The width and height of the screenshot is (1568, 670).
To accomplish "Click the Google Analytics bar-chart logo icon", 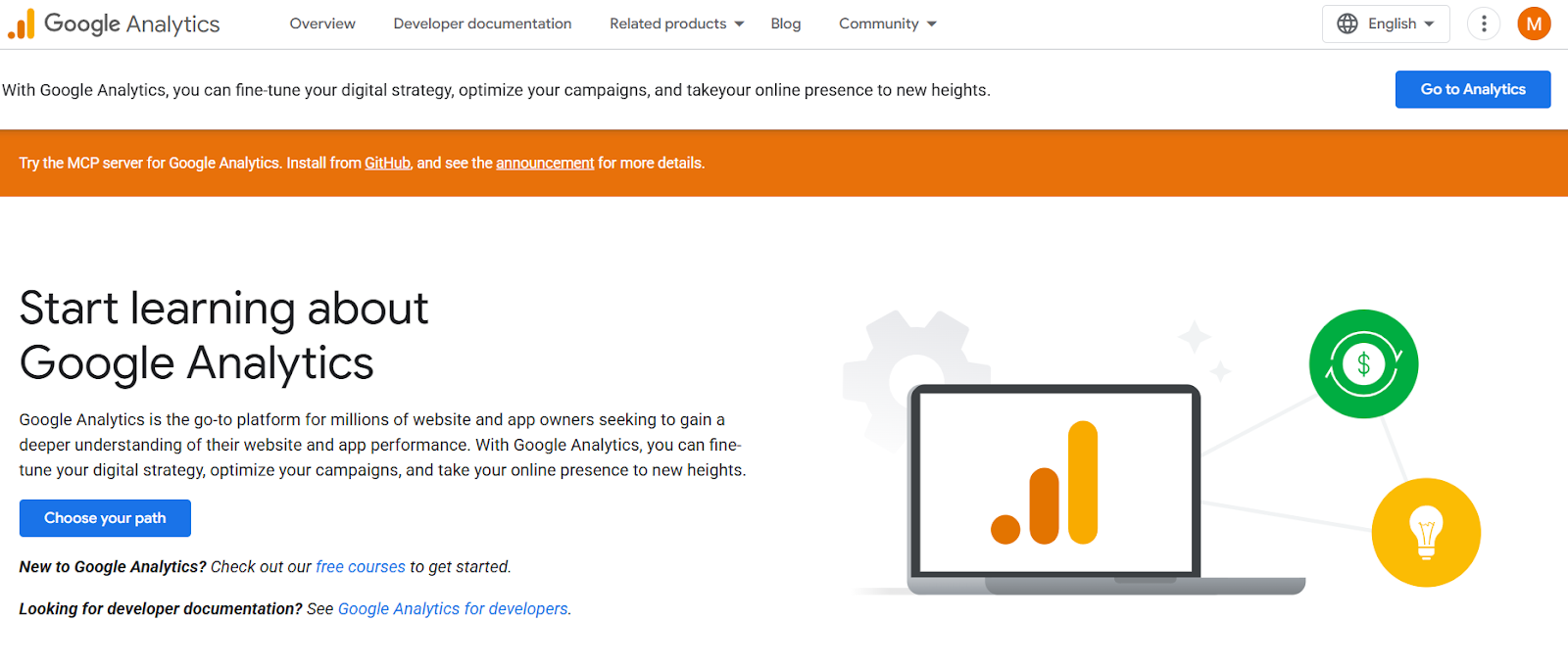I will pyautogui.click(x=22, y=24).
